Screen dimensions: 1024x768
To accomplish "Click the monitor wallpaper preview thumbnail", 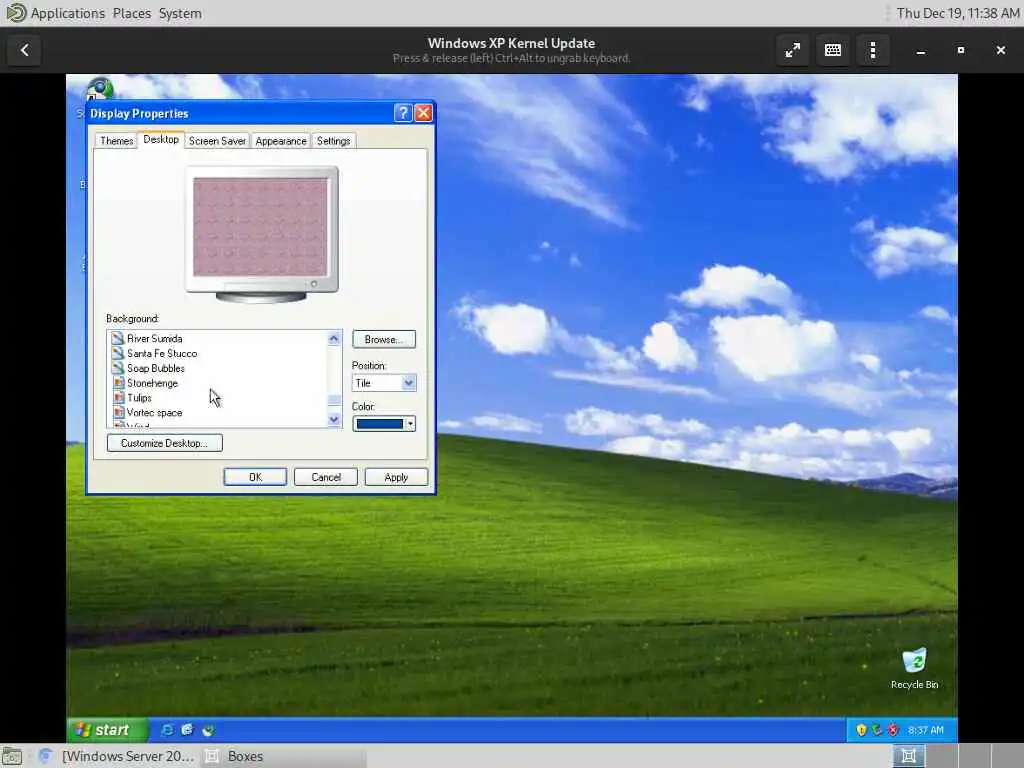I will tap(261, 227).
